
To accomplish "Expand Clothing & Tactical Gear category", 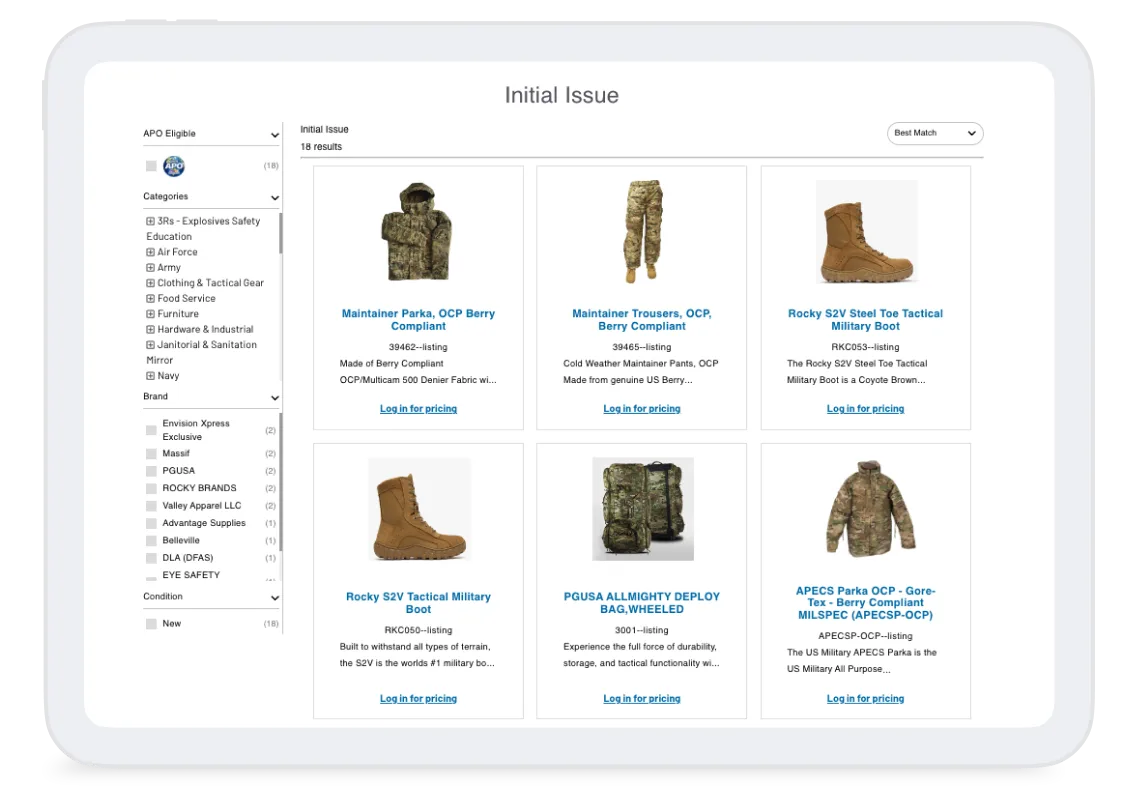I will click(x=150, y=283).
